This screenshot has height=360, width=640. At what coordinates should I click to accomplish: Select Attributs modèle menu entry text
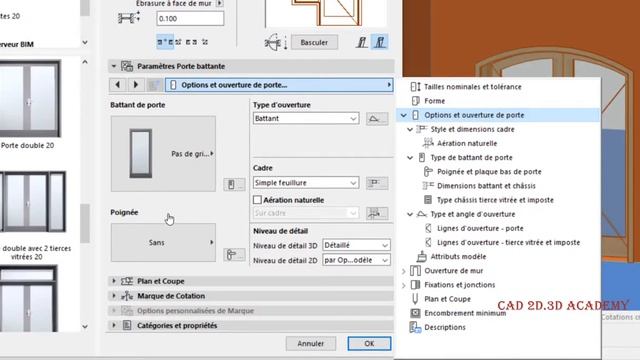click(458, 256)
